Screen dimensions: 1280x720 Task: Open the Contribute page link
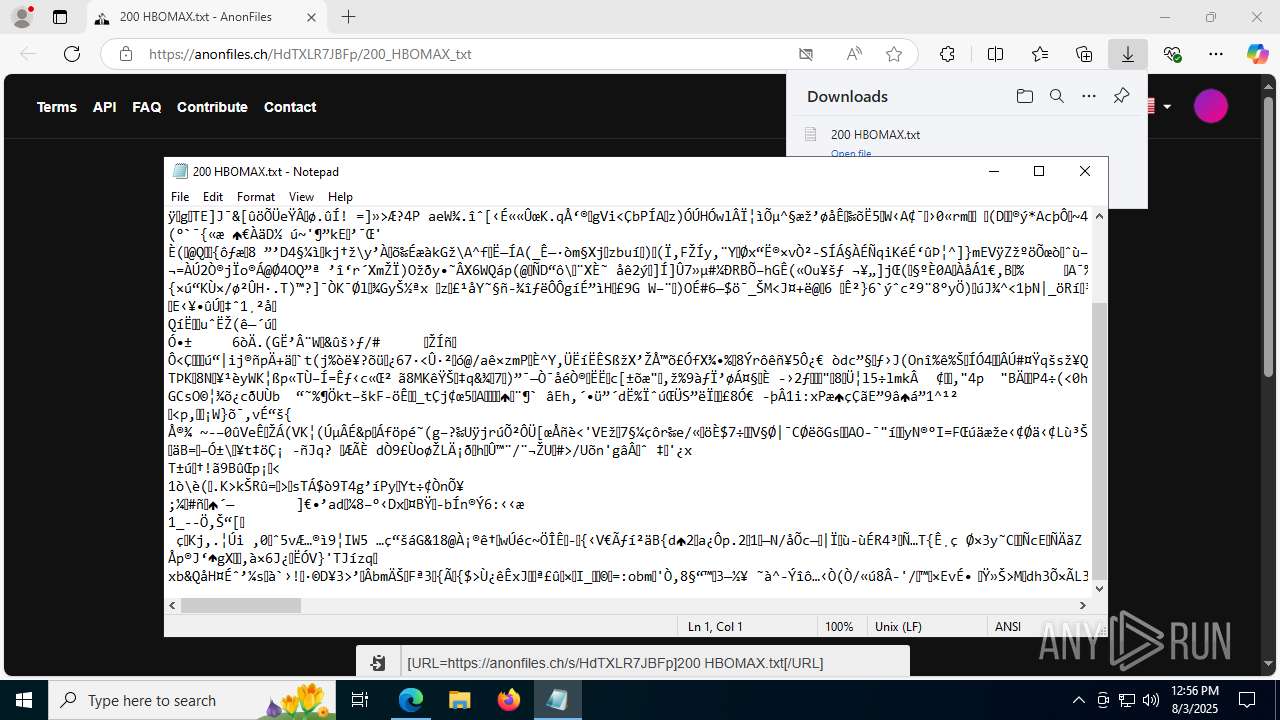tap(212, 107)
